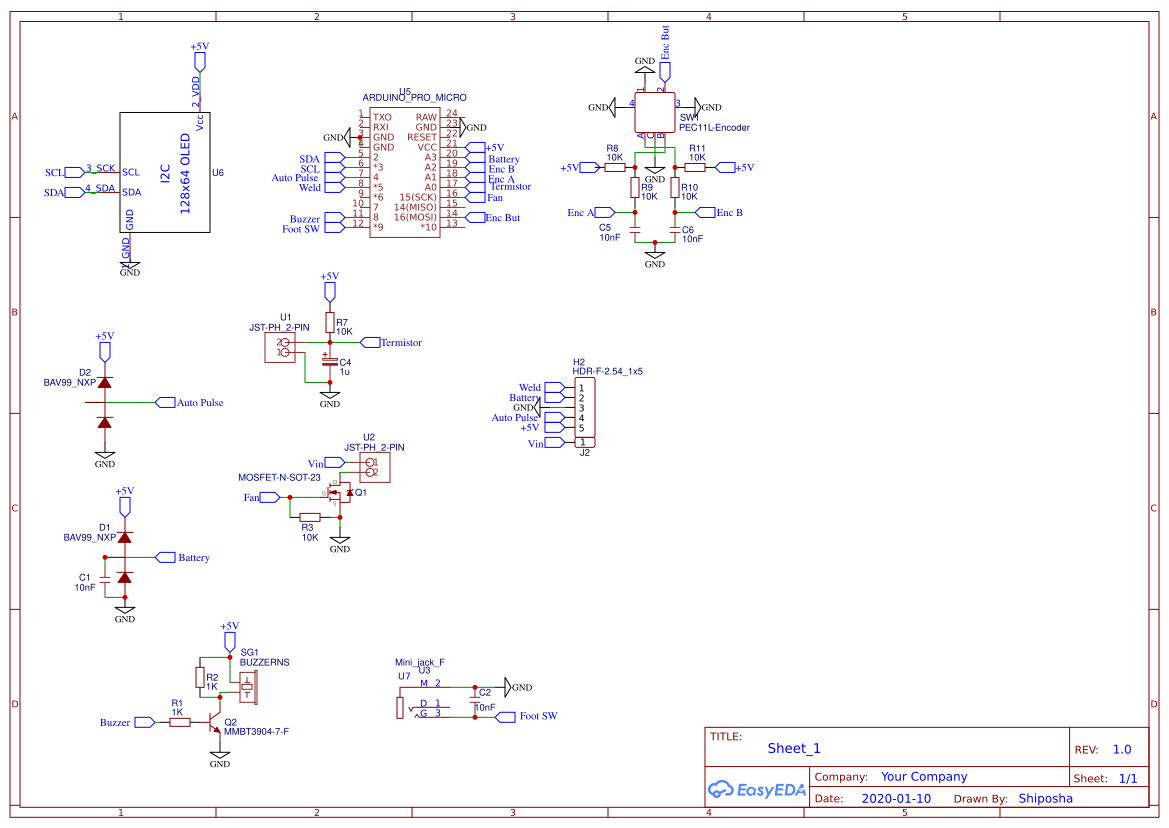The image size is (1169, 828).
Task: Select the Your Company field text
Action: click(x=924, y=777)
